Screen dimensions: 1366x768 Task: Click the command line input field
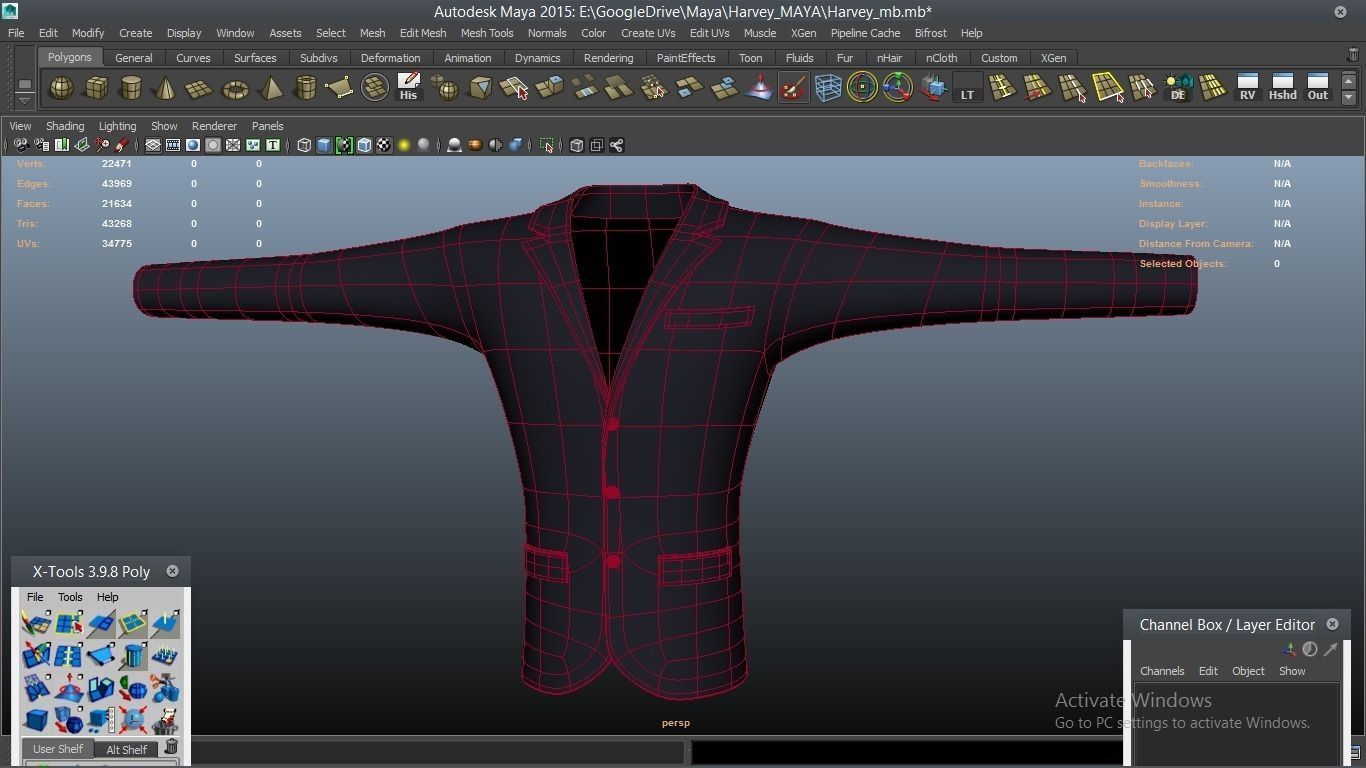point(438,751)
